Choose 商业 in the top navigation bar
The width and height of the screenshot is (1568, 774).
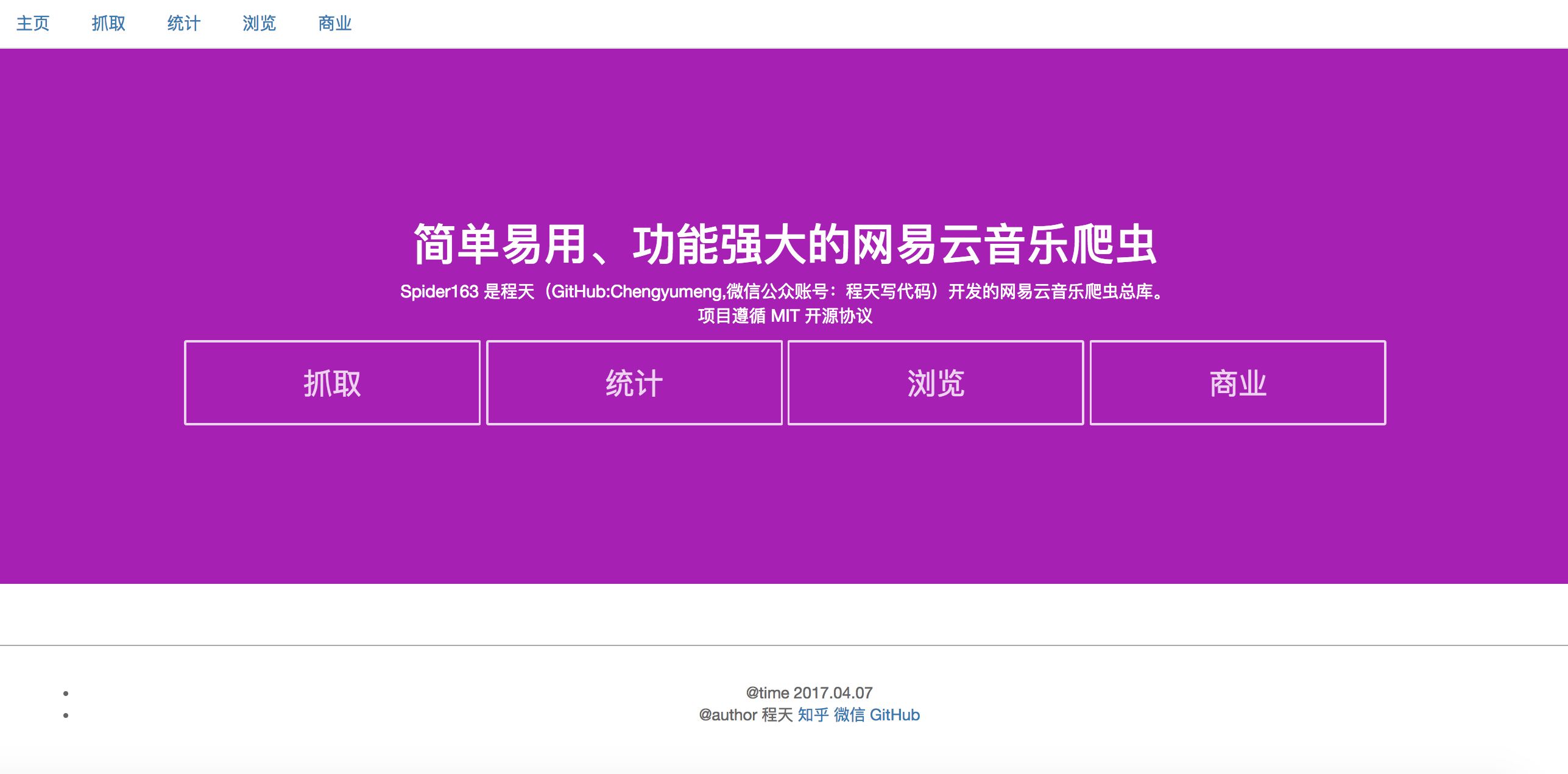tap(335, 24)
